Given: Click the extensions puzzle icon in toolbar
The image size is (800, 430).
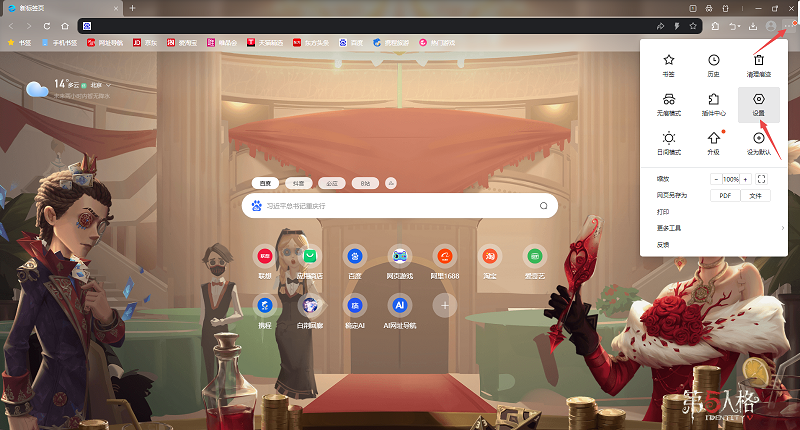Looking at the screenshot, I should click(715, 26).
